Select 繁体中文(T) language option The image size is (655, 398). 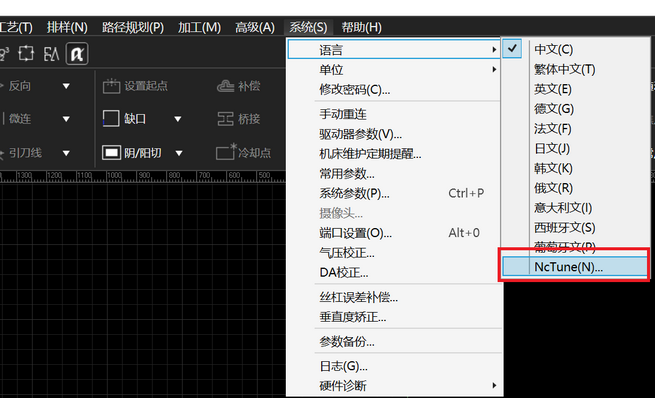(x=576, y=69)
